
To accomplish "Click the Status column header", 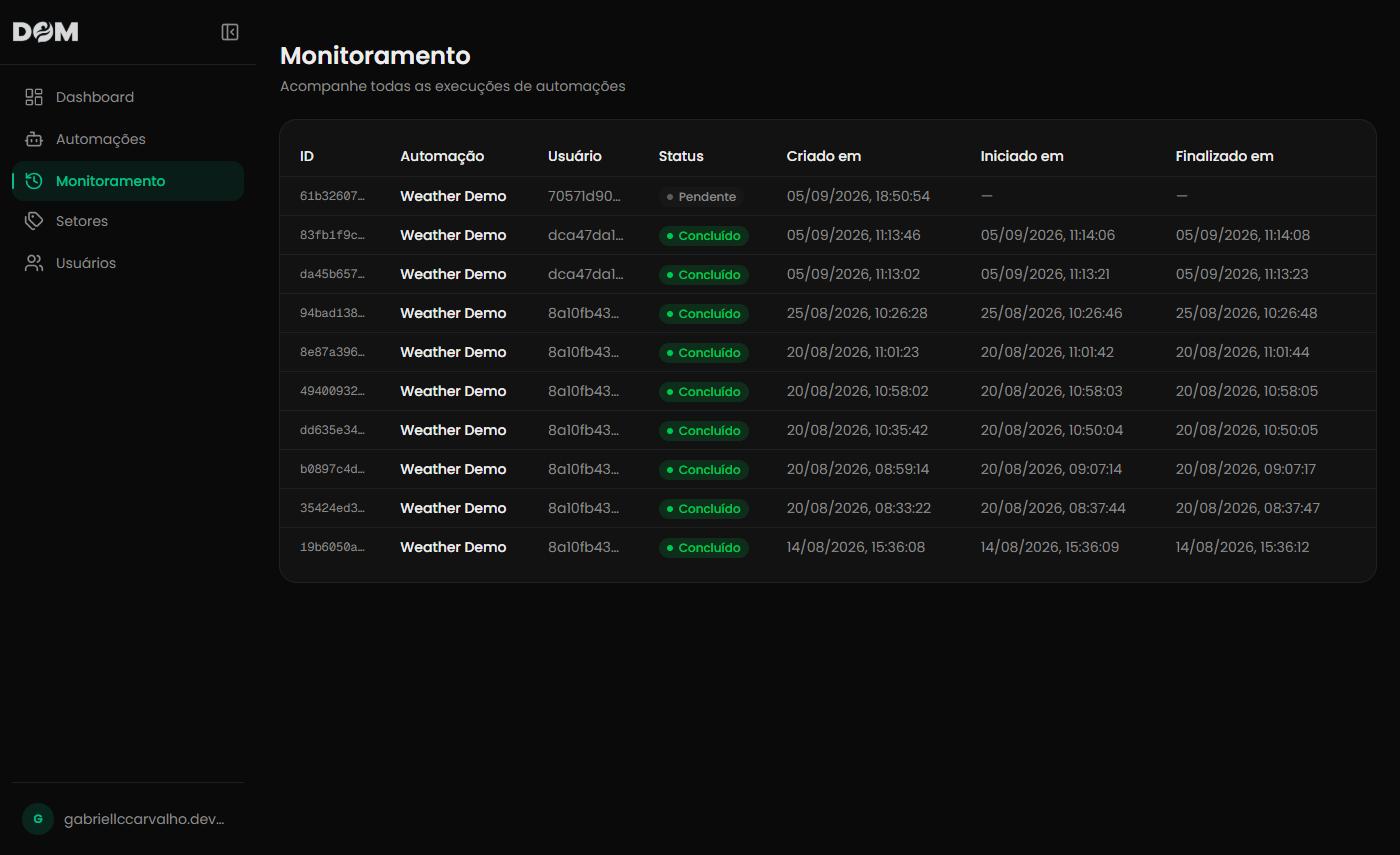I will (681, 156).
